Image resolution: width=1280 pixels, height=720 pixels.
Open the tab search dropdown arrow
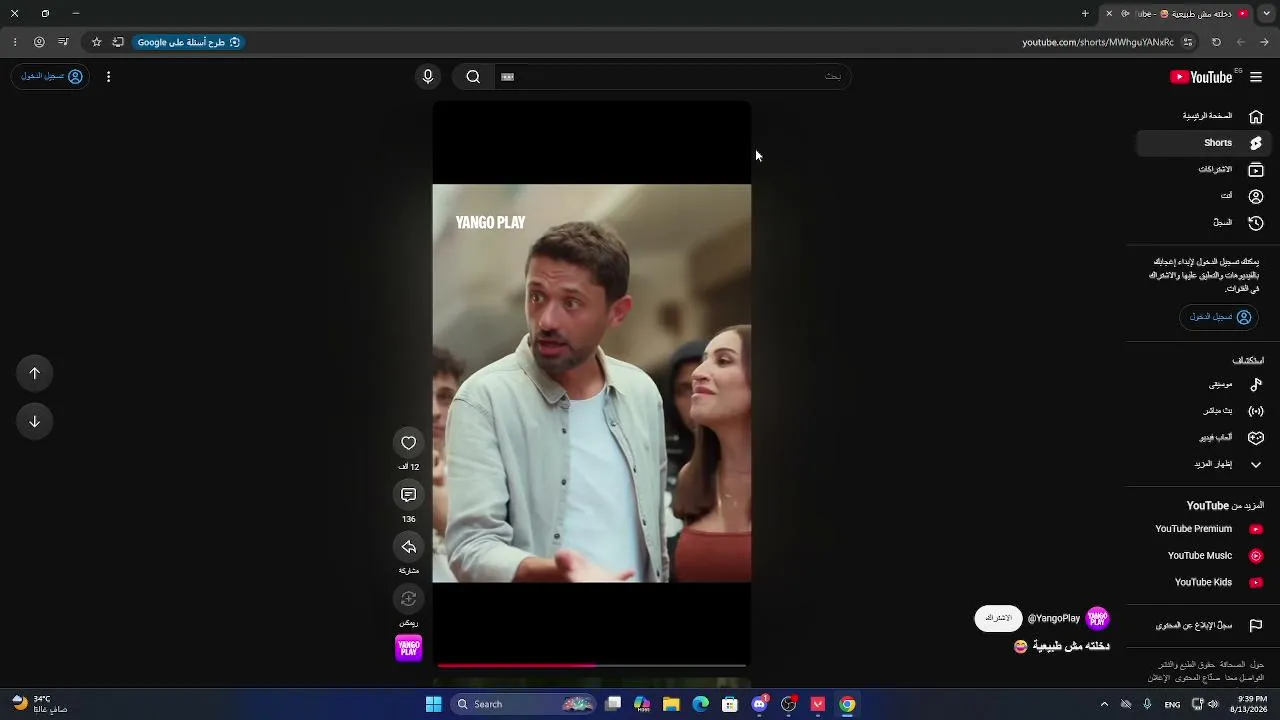pyautogui.click(x=1265, y=14)
